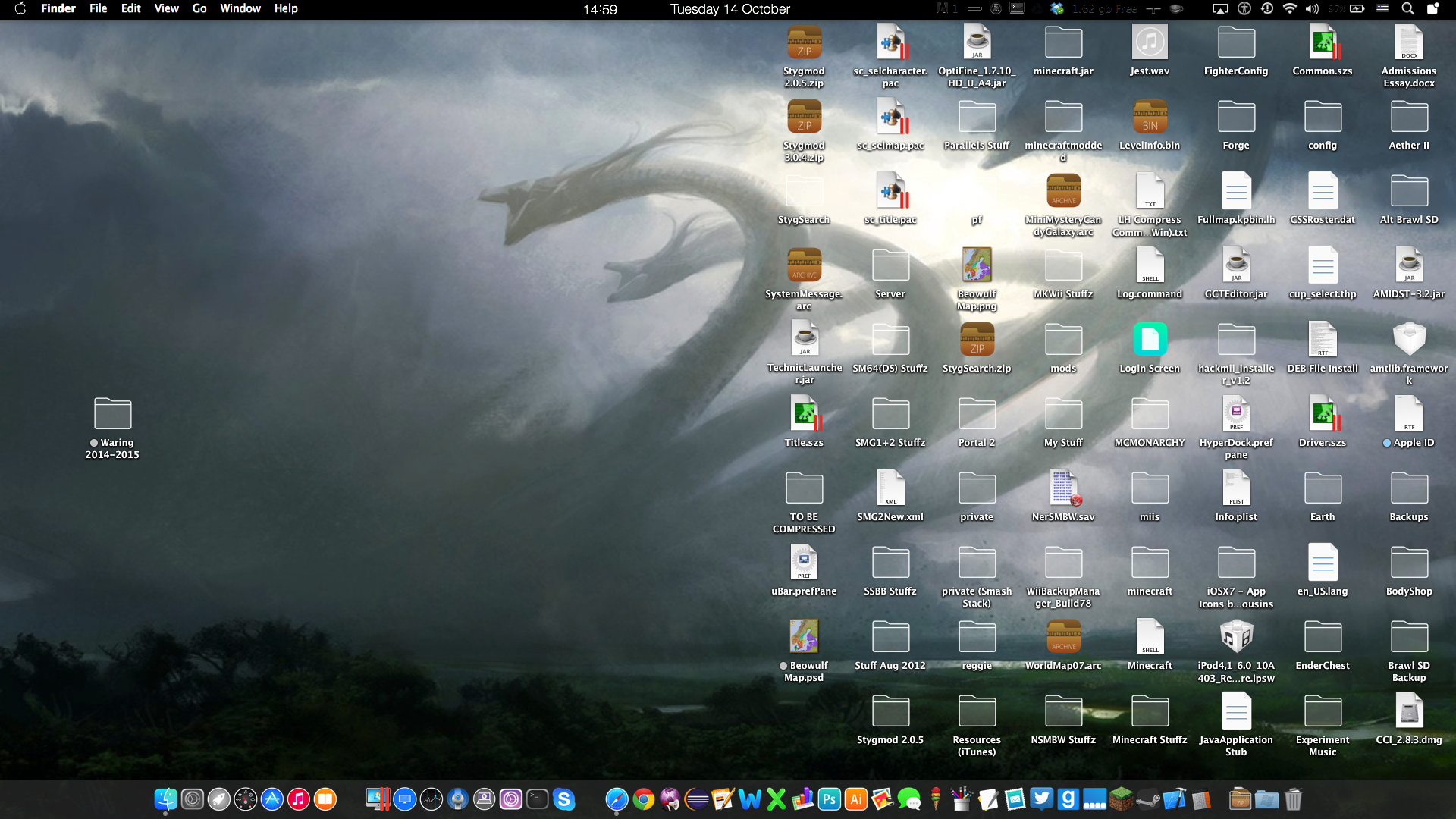Open the Minecraft block dock icon
The height and width of the screenshot is (819, 1456).
[1121, 799]
